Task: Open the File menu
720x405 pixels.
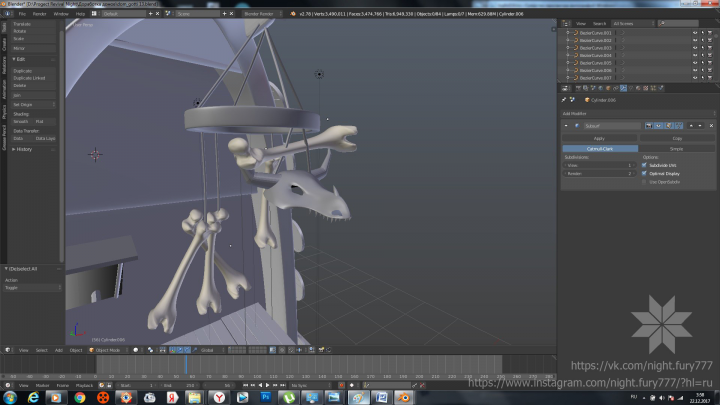Action: 22,14
